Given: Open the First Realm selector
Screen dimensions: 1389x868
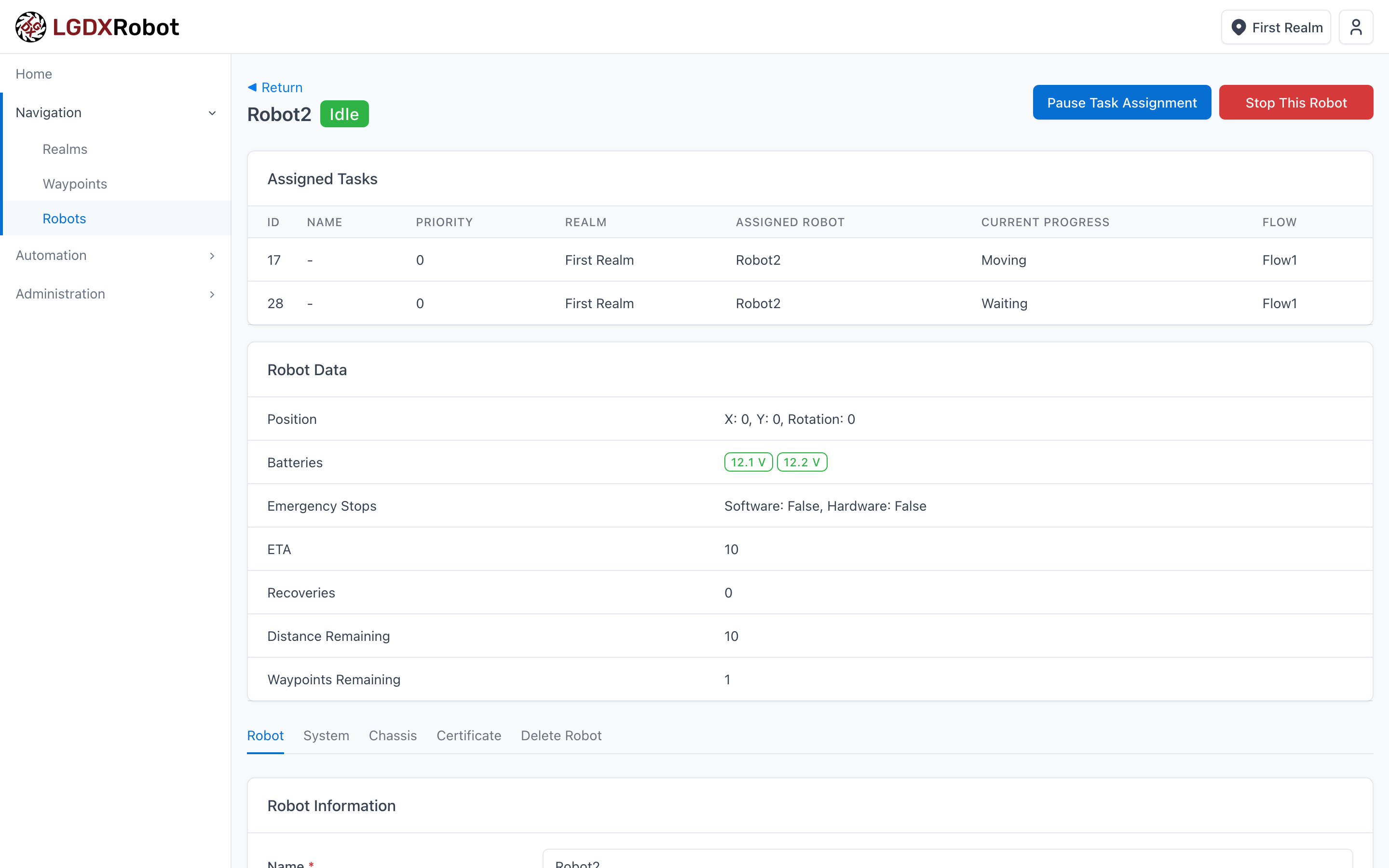Looking at the screenshot, I should click(x=1275, y=27).
